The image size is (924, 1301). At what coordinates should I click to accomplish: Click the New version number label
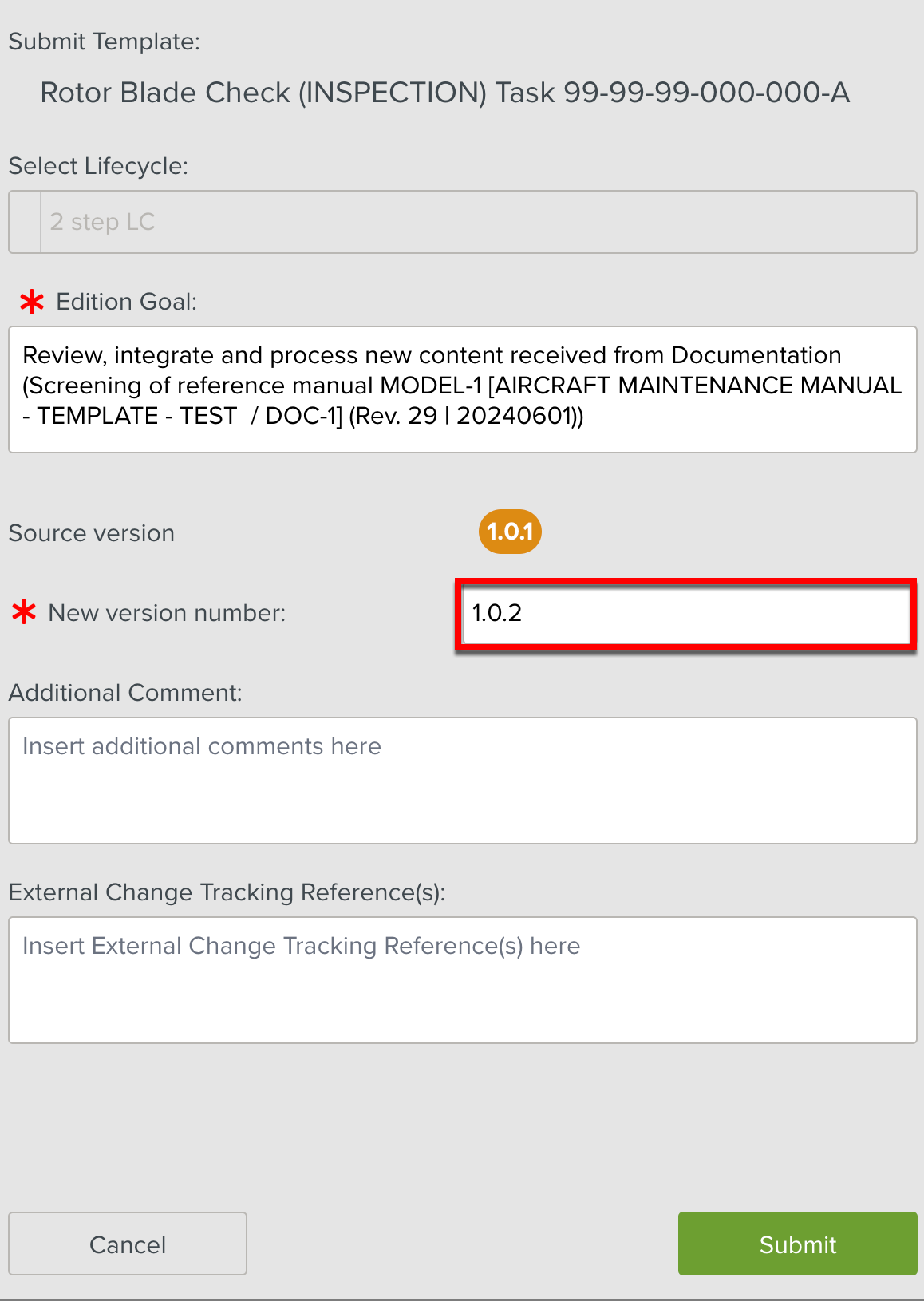click(x=167, y=613)
